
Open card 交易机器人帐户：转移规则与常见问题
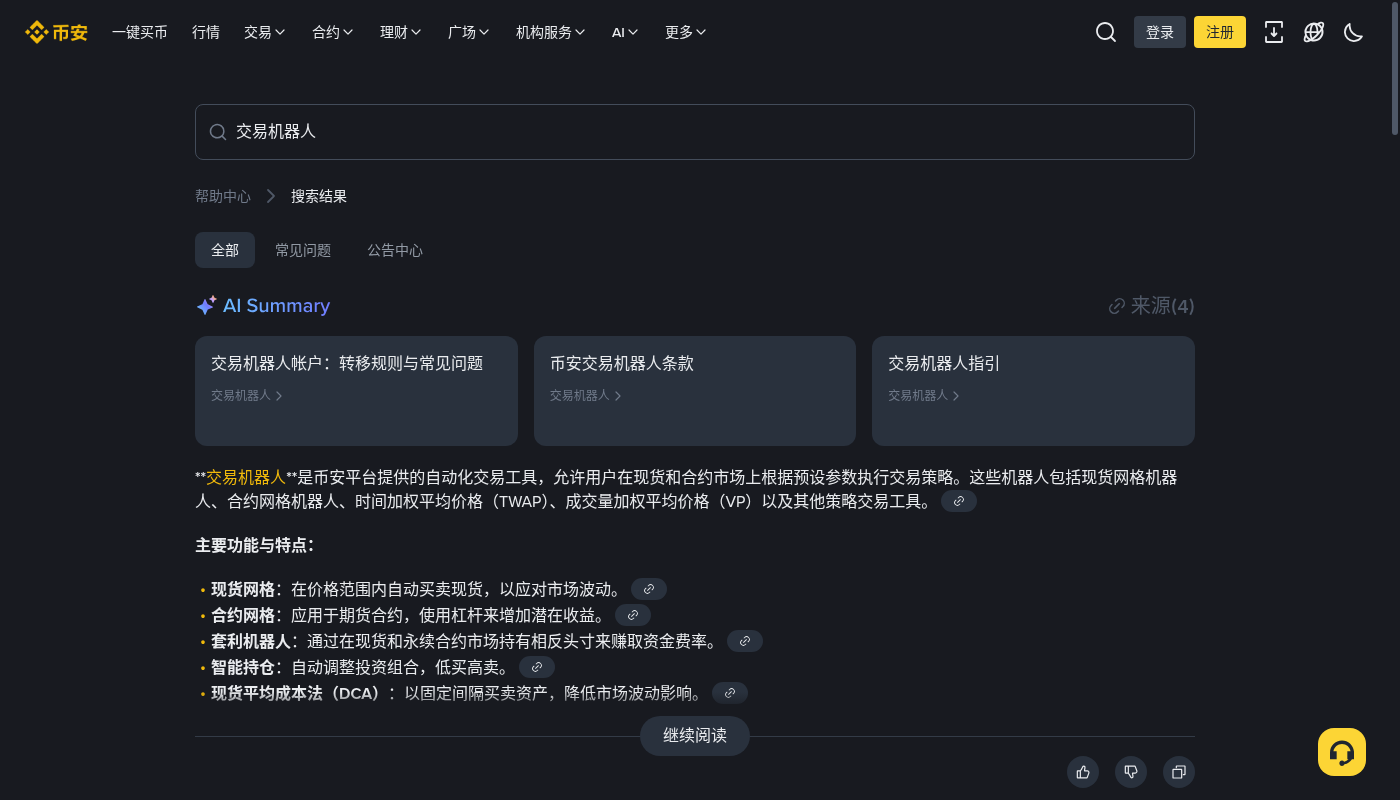click(356, 391)
